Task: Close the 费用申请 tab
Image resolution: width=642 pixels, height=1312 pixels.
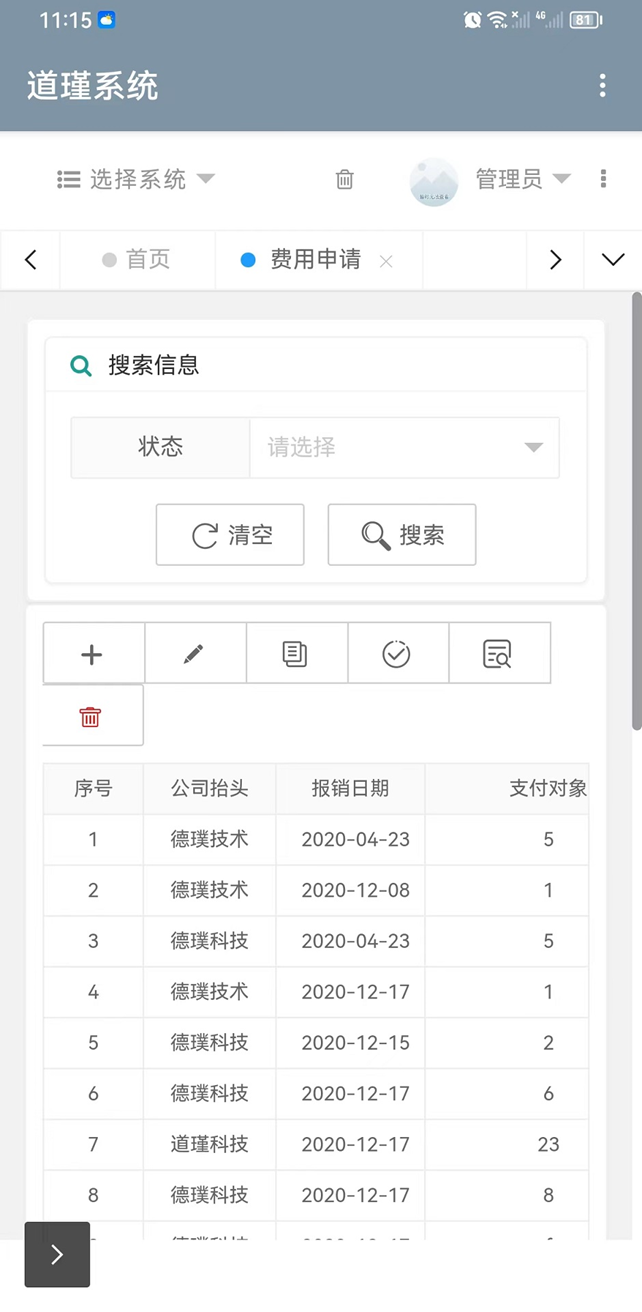Action: coord(386,261)
